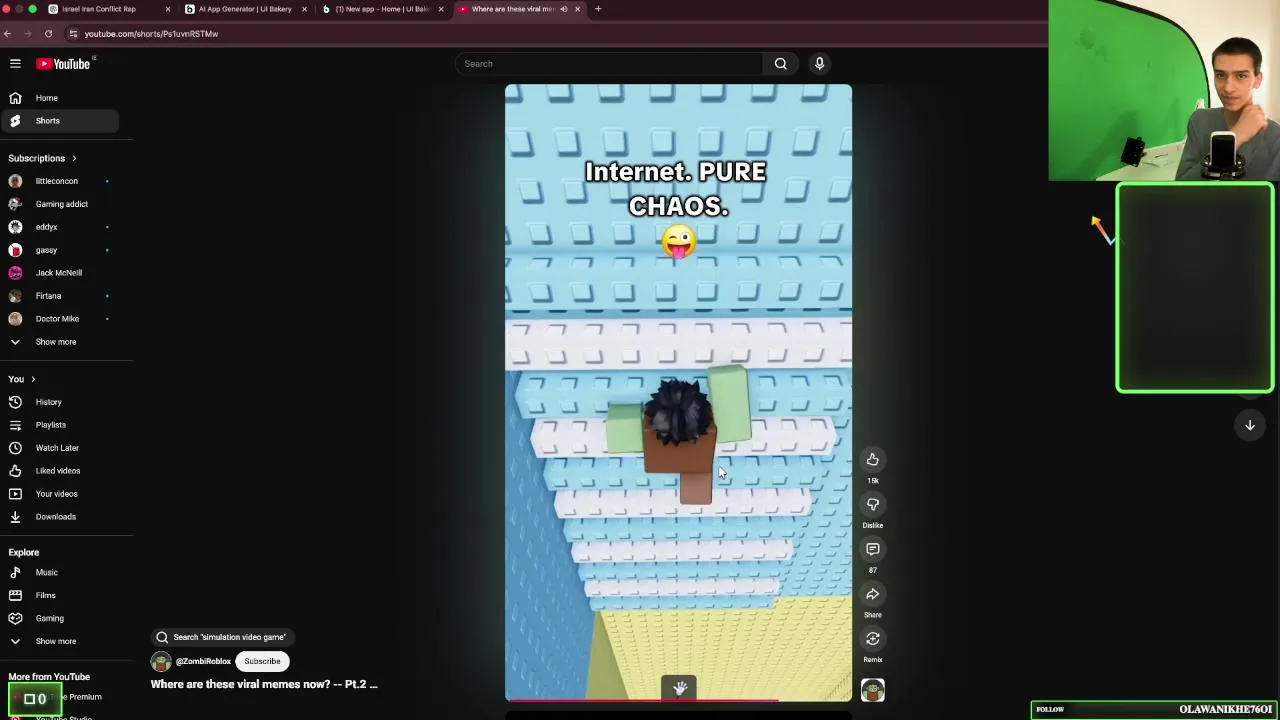Open the sound source thumbnail under Remix

(x=872, y=690)
